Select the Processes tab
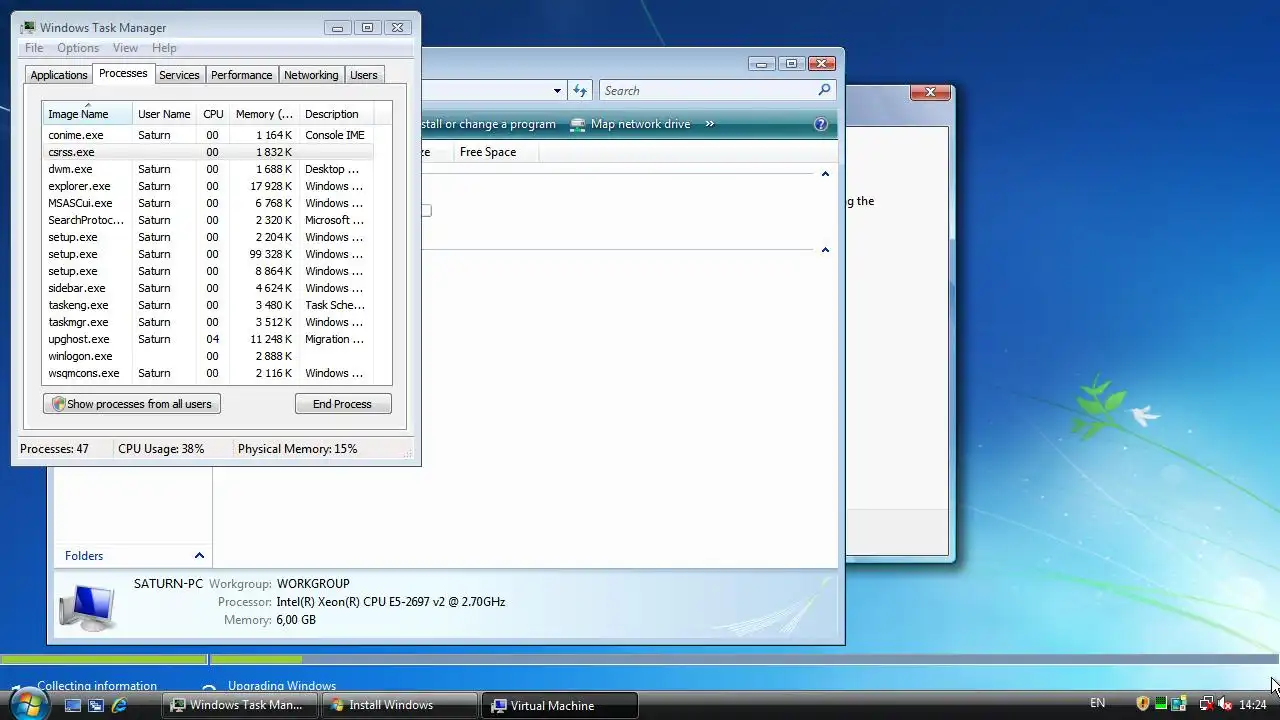Image resolution: width=1280 pixels, height=720 pixels. click(123, 74)
